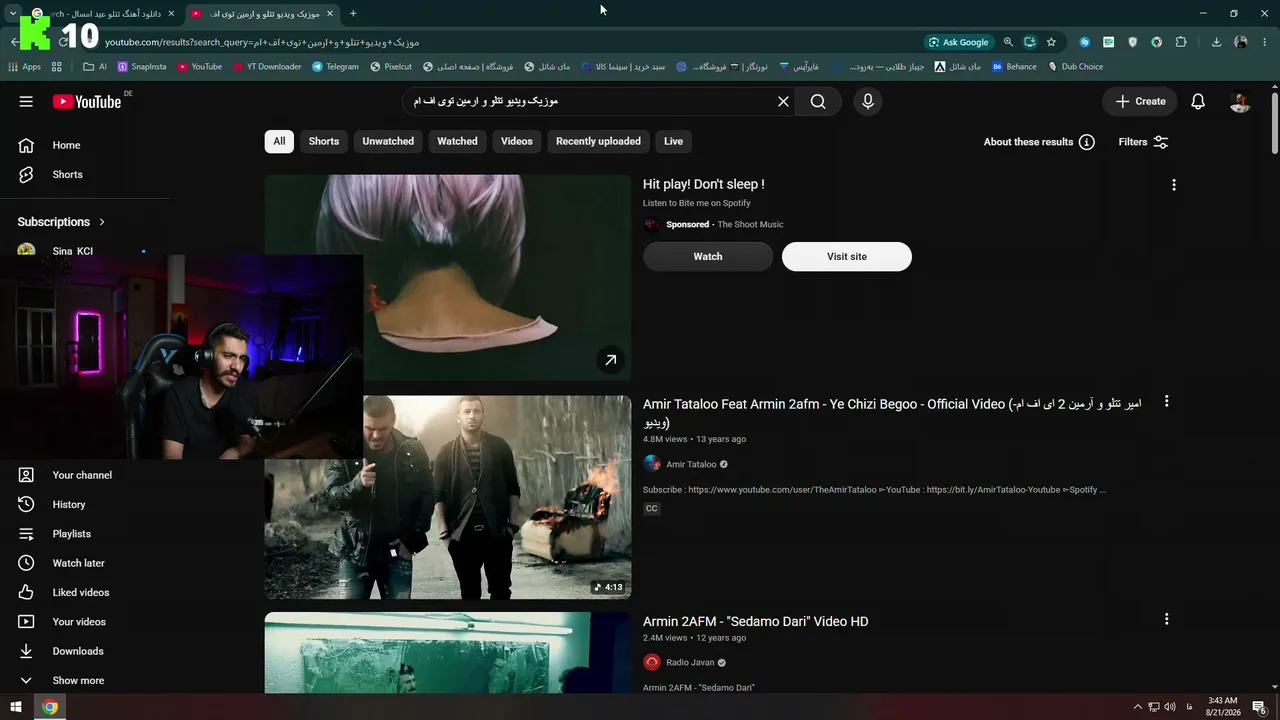Click the install app icon in address bar
This screenshot has height=720, width=1280.
point(1030,42)
